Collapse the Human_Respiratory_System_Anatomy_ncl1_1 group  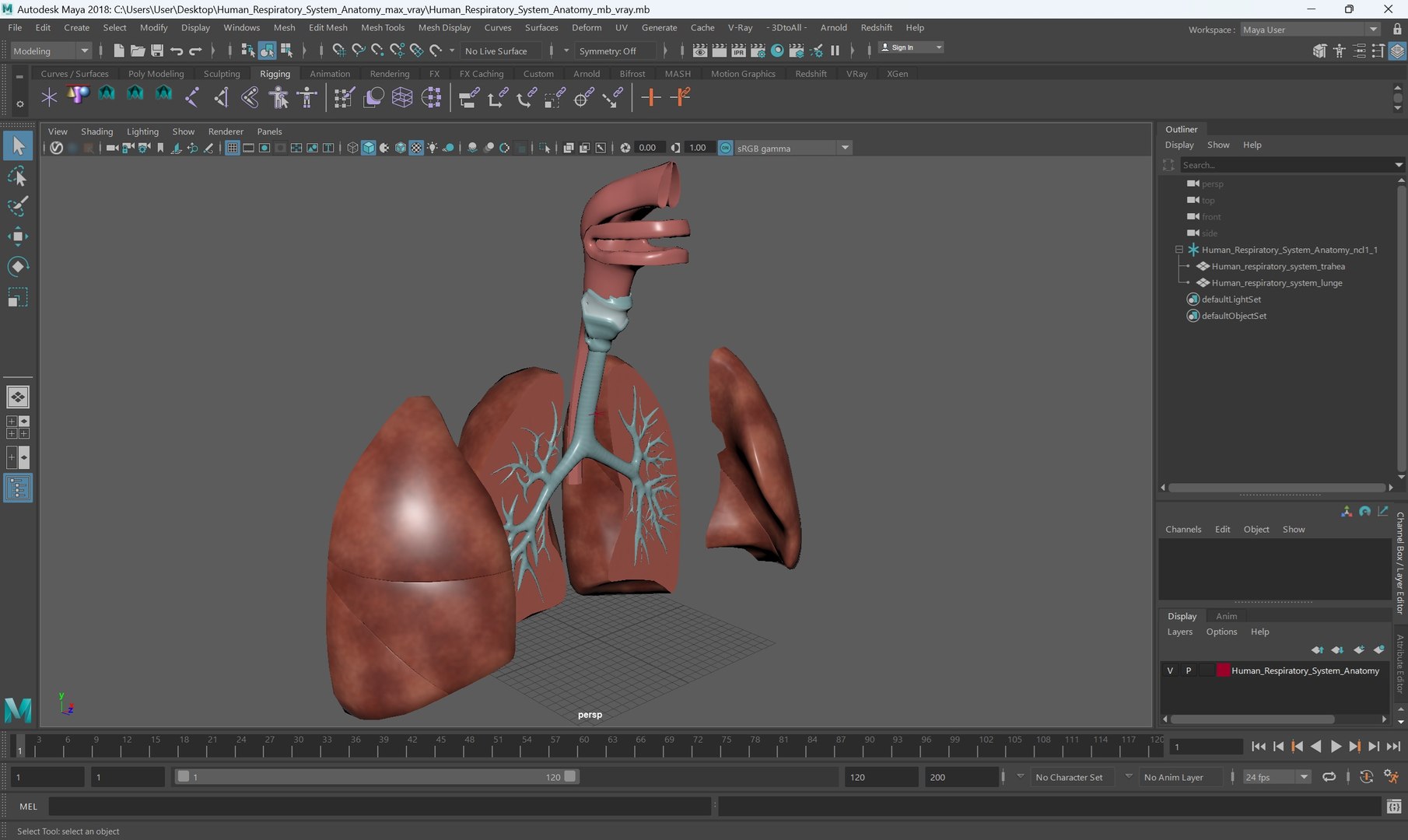[1179, 250]
